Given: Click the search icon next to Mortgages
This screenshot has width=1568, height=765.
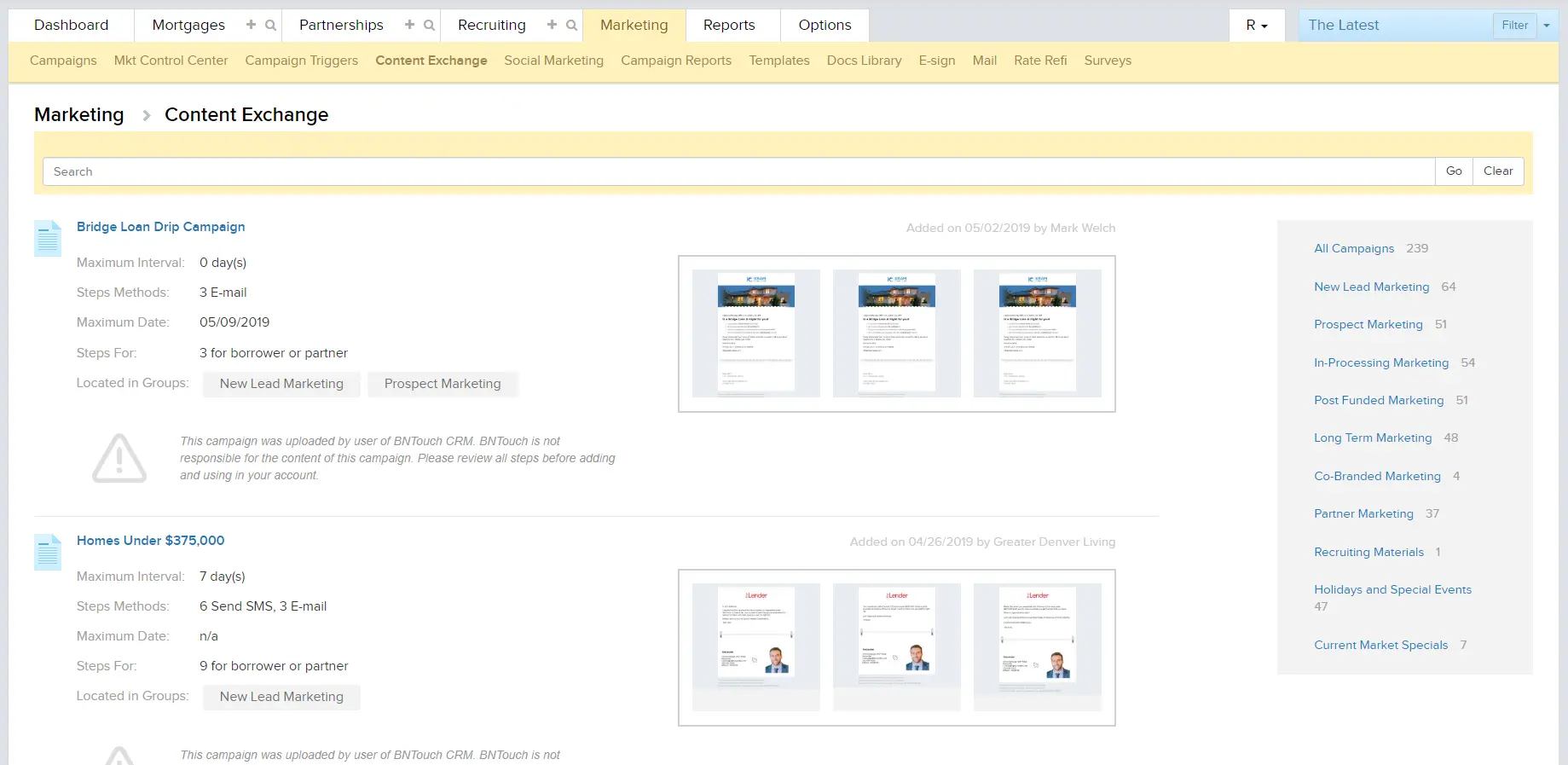Looking at the screenshot, I should click(x=270, y=26).
